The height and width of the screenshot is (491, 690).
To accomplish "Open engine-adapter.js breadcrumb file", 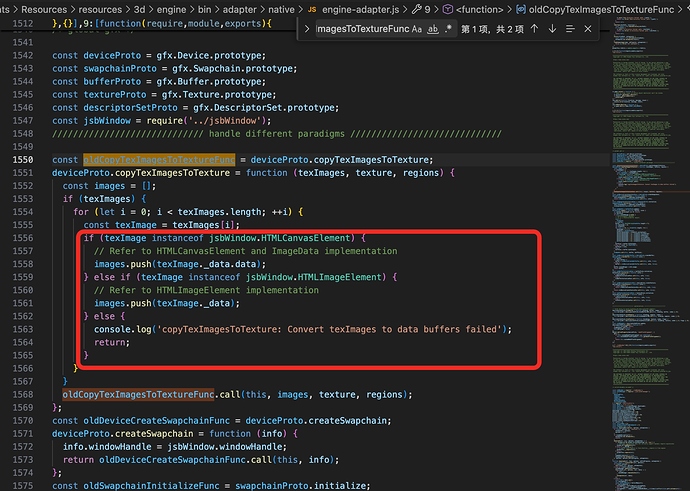I will 361,9.
